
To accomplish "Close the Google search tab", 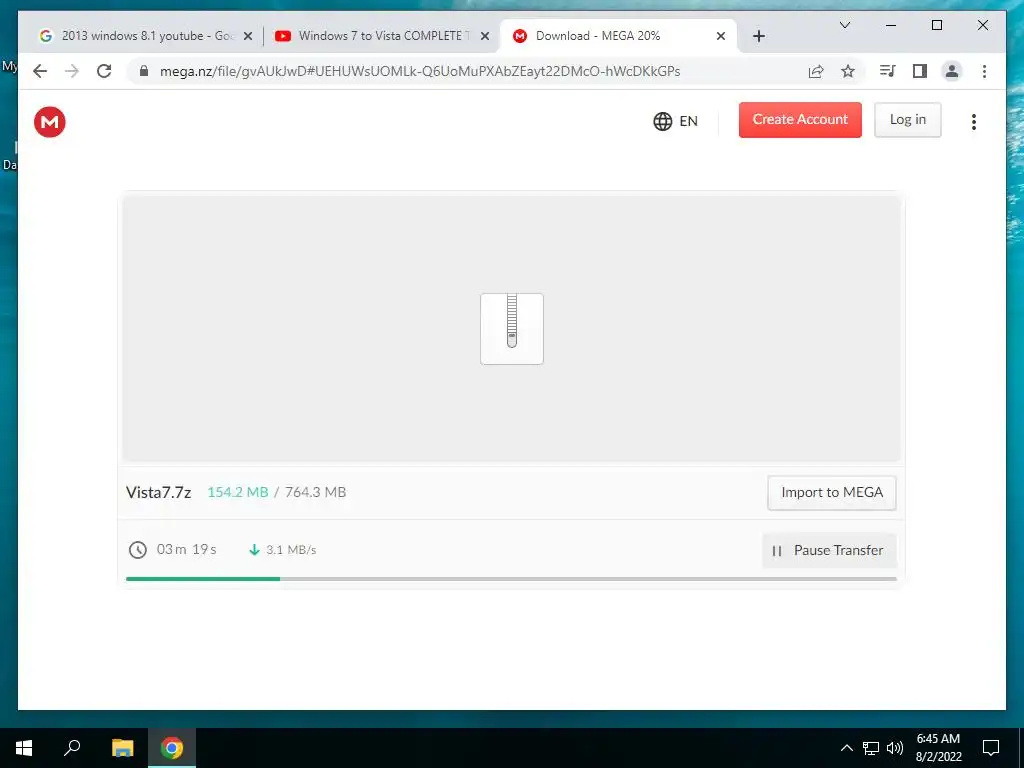I will pyautogui.click(x=248, y=37).
